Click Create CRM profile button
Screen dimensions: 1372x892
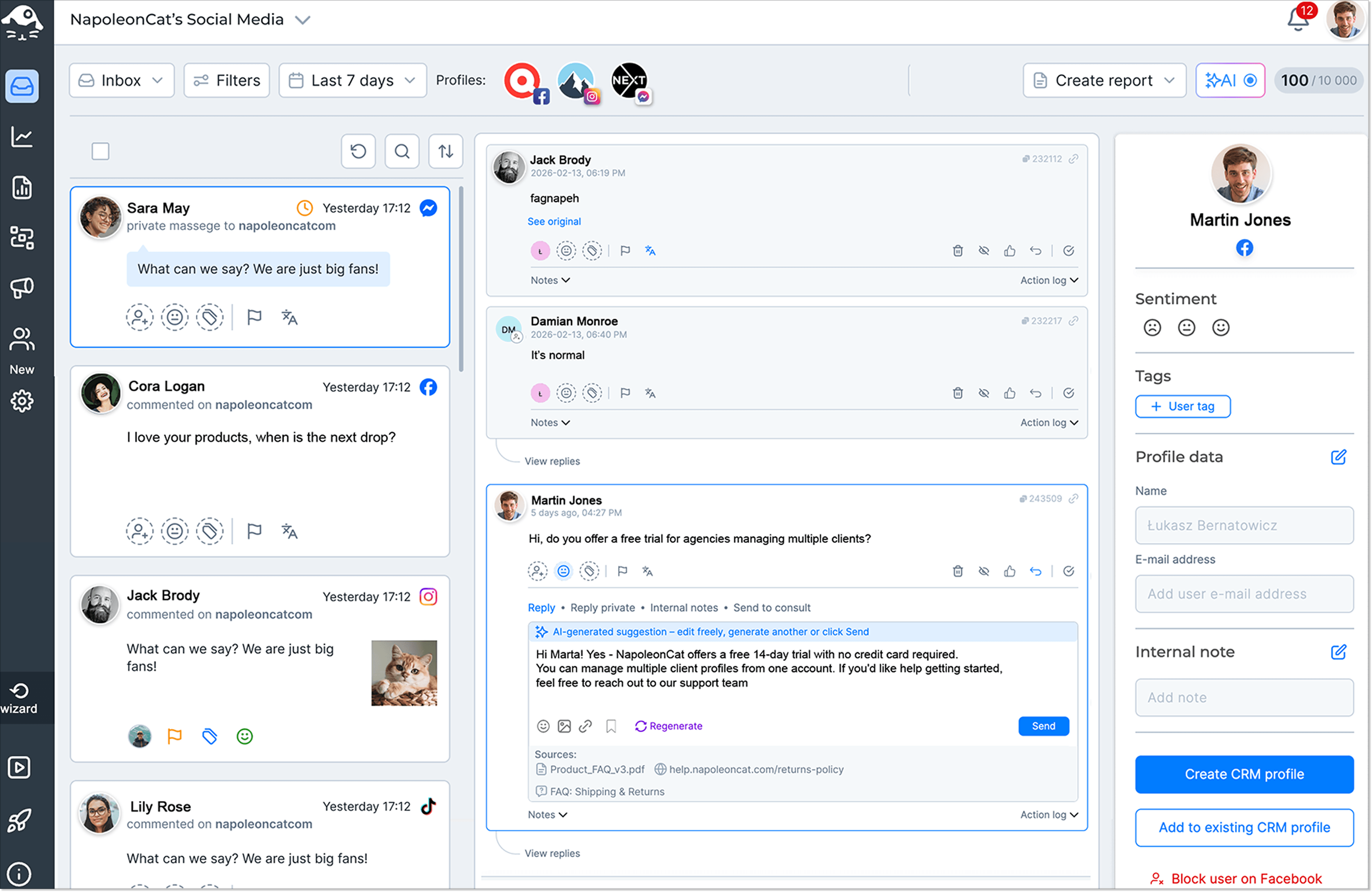click(1244, 774)
